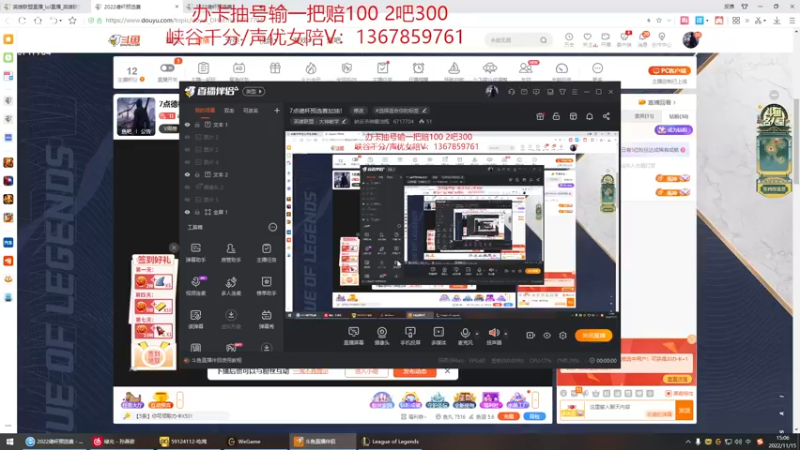
Task: Open the 主播任务 tool in toolbox
Action: 266,253
